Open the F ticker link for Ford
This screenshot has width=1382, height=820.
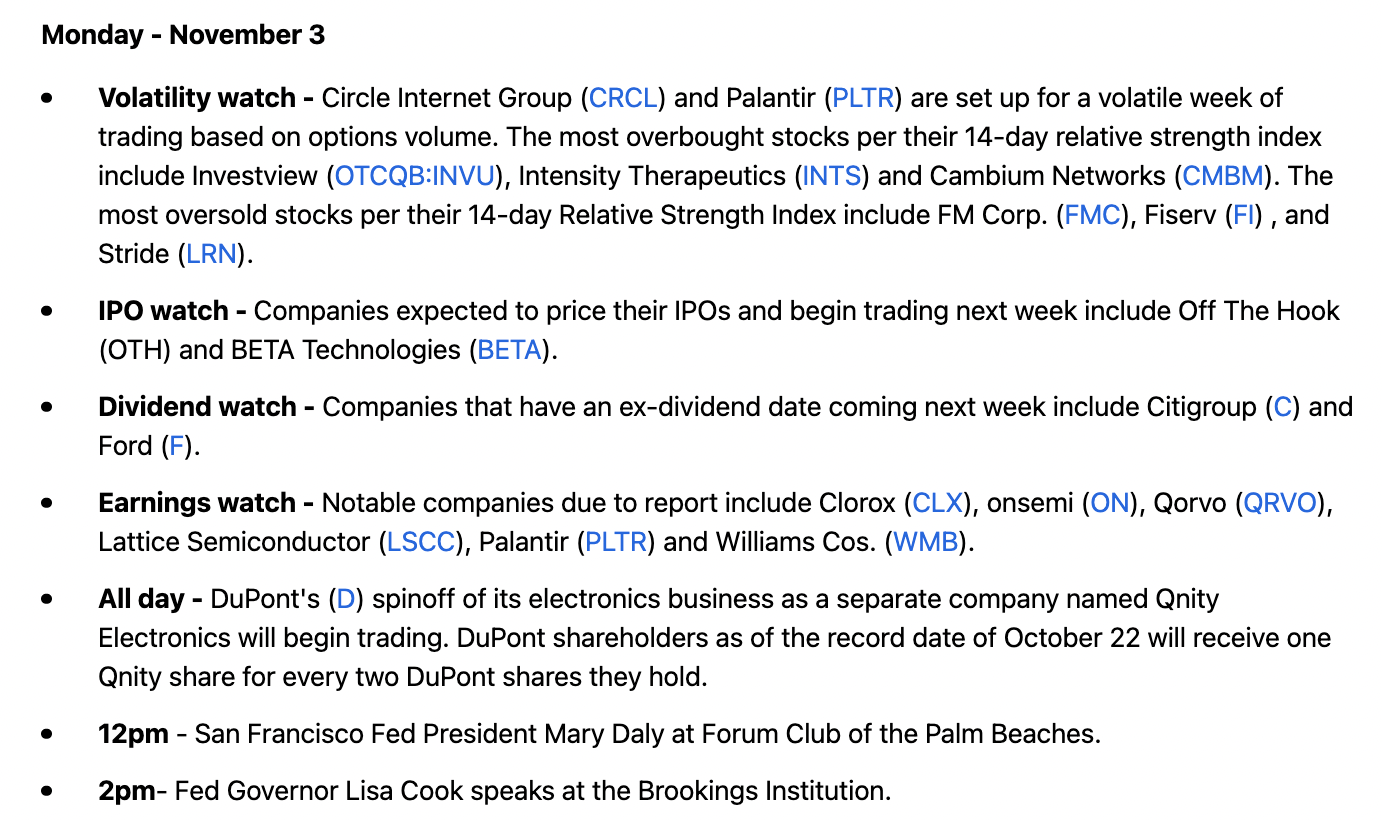[177, 446]
